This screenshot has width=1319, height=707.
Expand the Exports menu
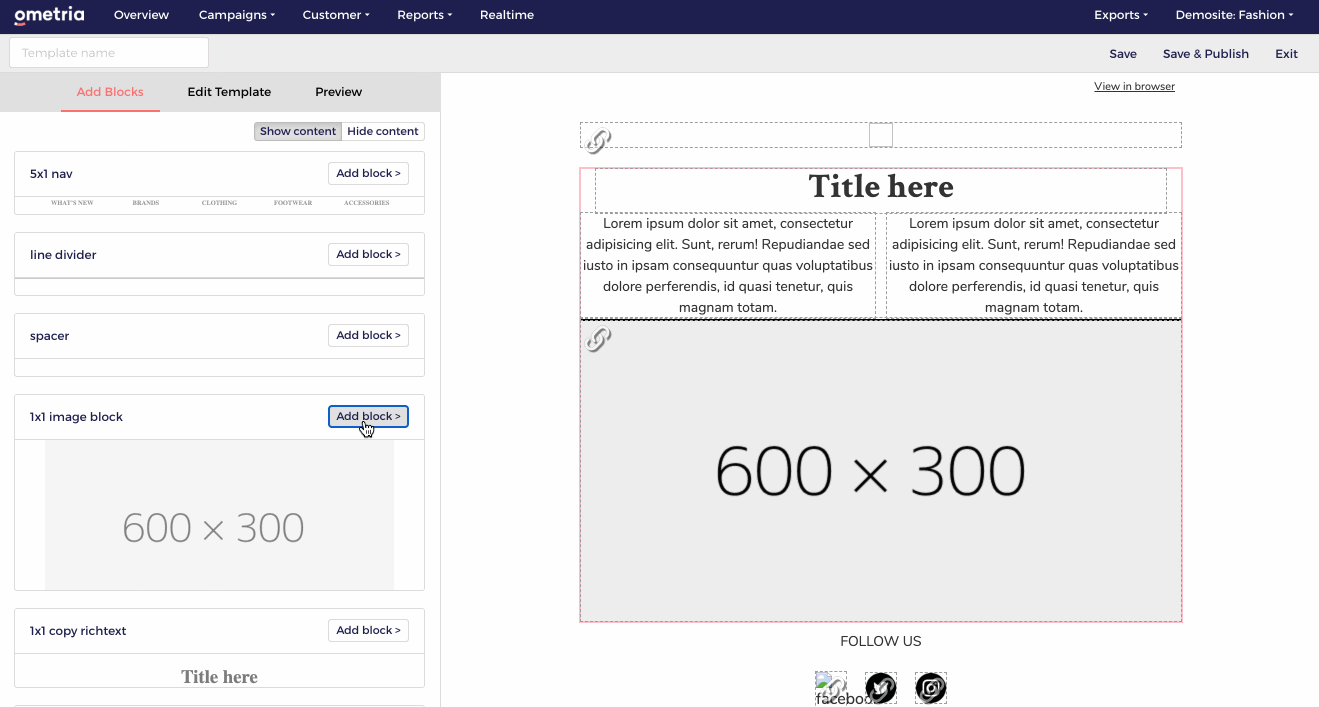coord(1121,15)
